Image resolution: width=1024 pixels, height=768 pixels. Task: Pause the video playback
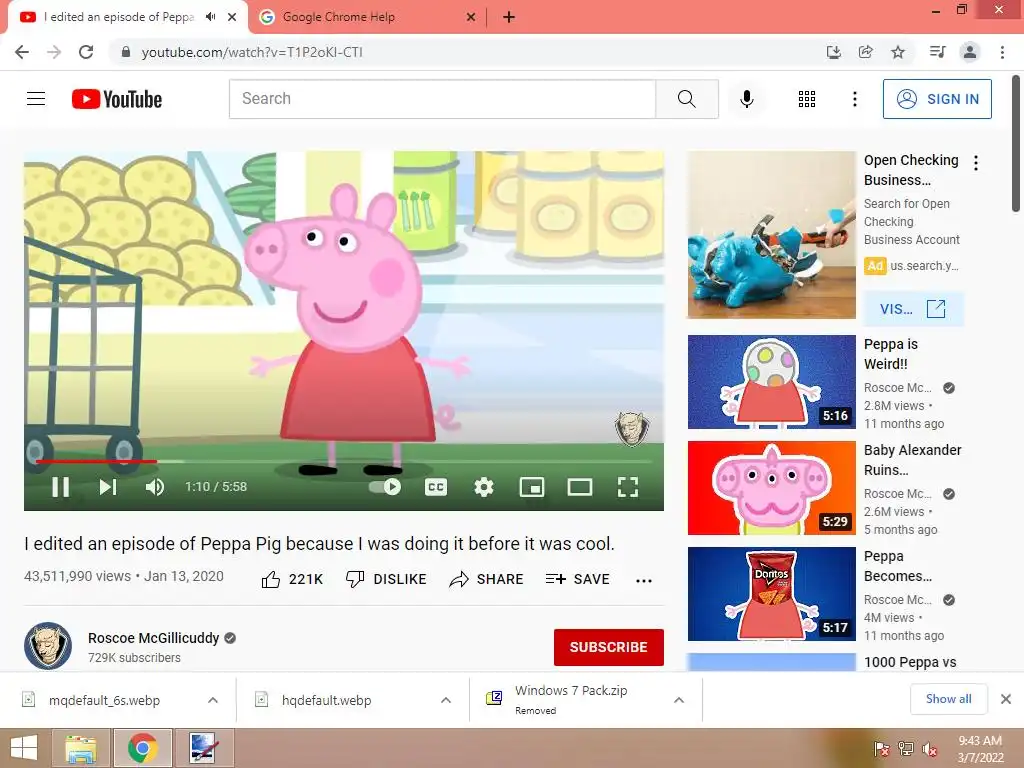pos(60,487)
